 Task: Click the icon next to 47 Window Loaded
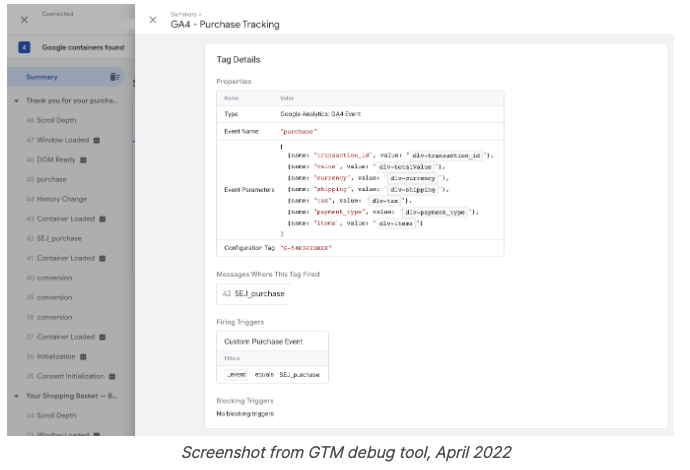click(x=97, y=140)
